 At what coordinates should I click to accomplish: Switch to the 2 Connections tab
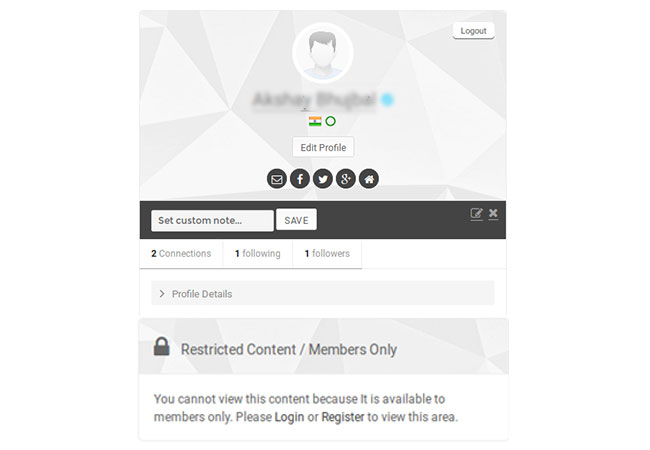[181, 254]
